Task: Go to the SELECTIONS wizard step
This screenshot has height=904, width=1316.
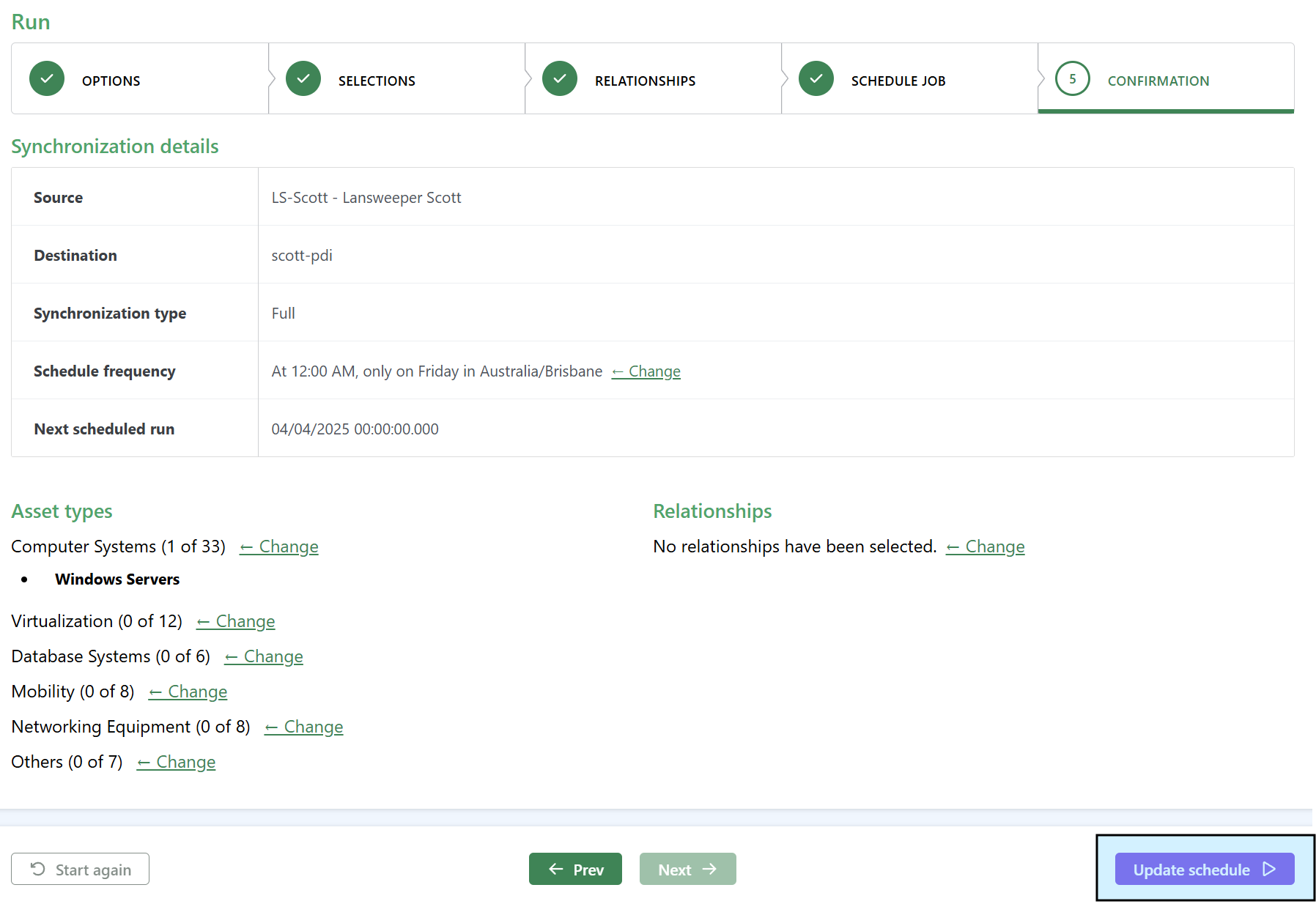Action: point(396,78)
